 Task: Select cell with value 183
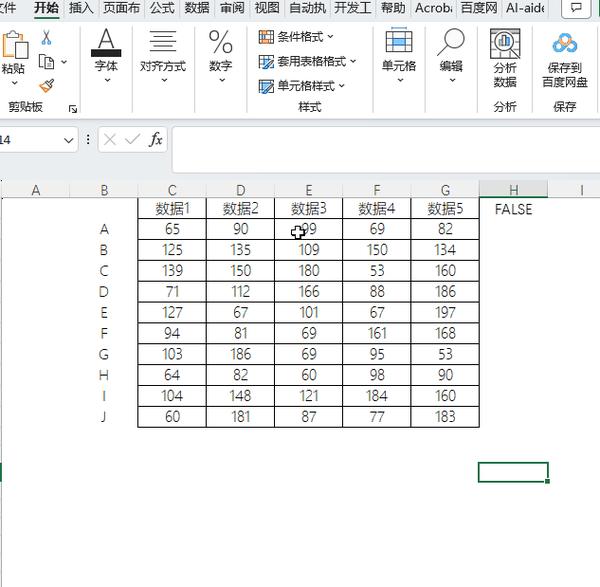pyautogui.click(x=445, y=417)
